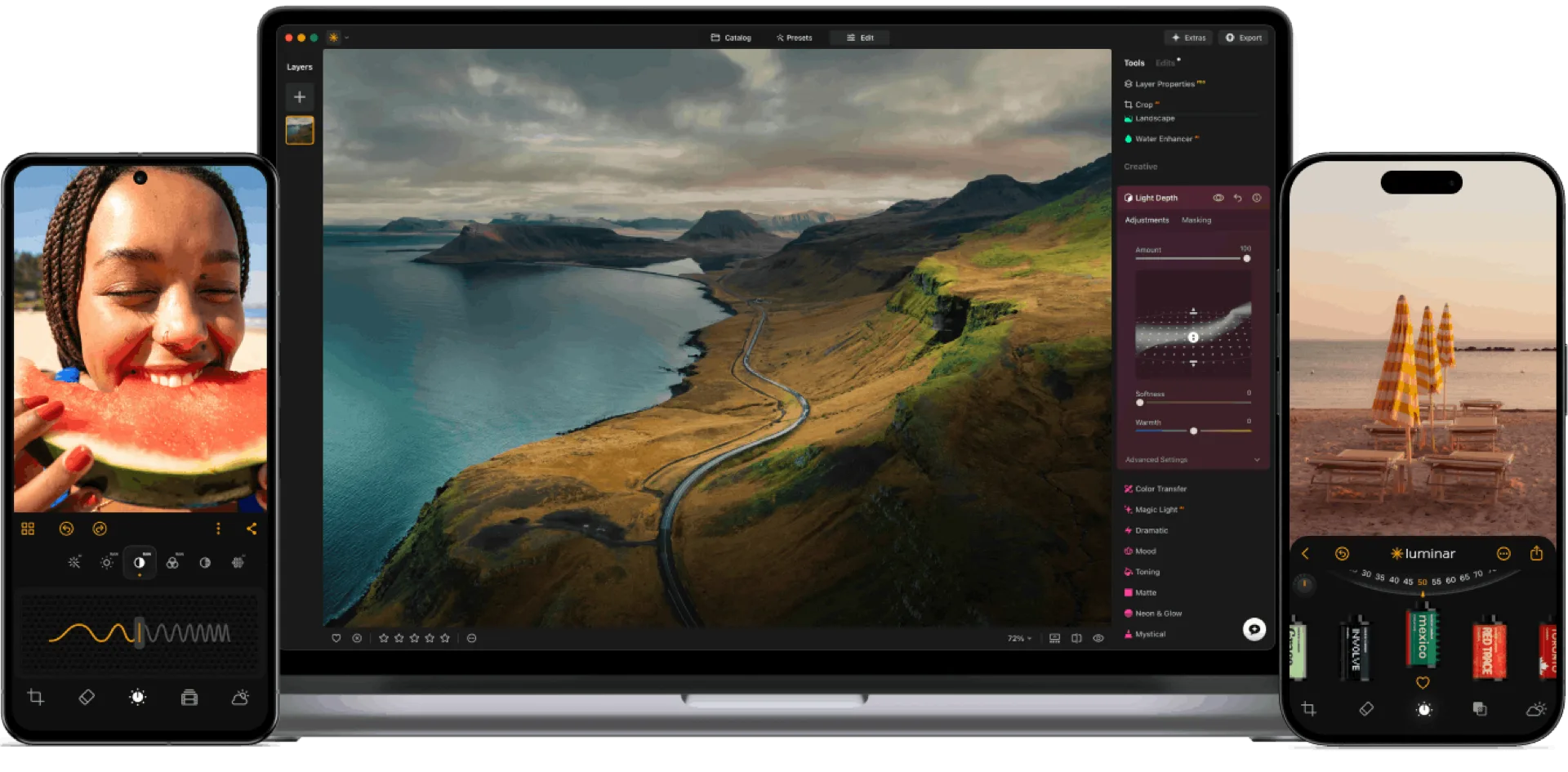This screenshot has width=1568, height=772.
Task: Reject photo with the X circle icon
Action: [357, 638]
